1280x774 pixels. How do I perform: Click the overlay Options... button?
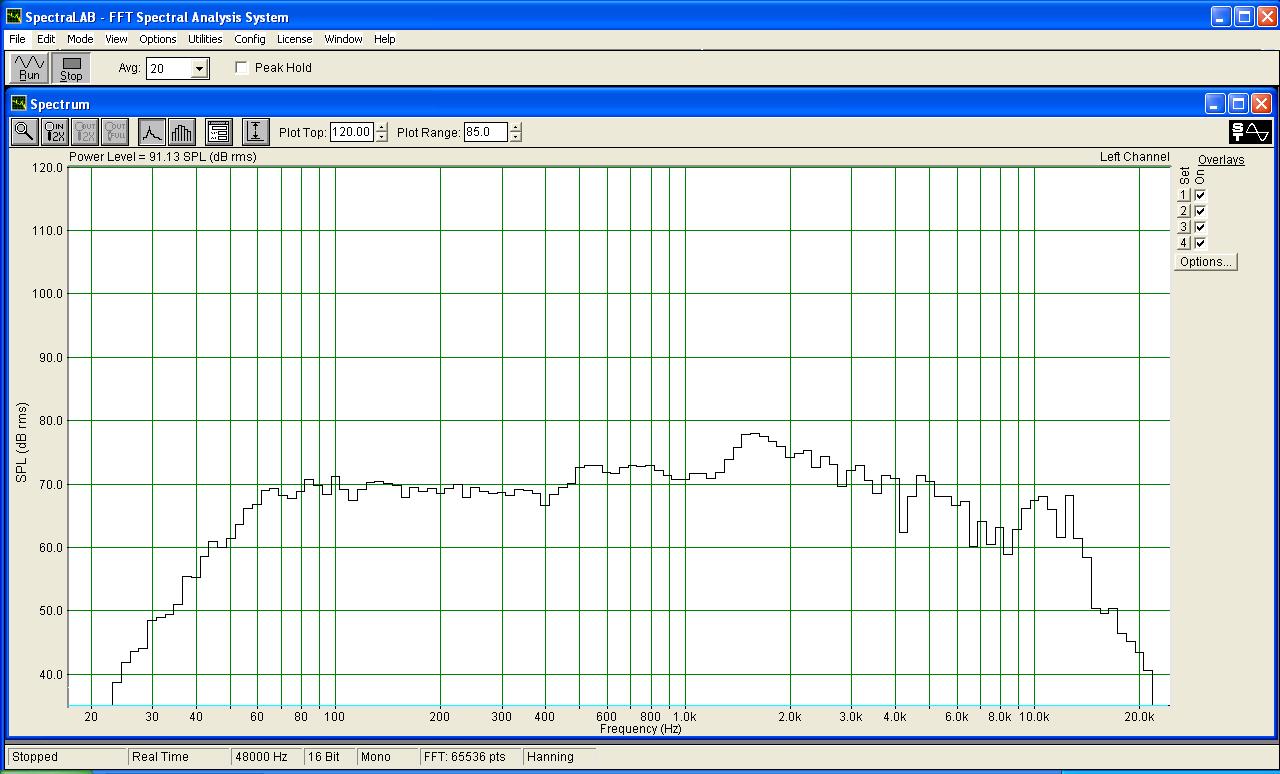click(1205, 262)
